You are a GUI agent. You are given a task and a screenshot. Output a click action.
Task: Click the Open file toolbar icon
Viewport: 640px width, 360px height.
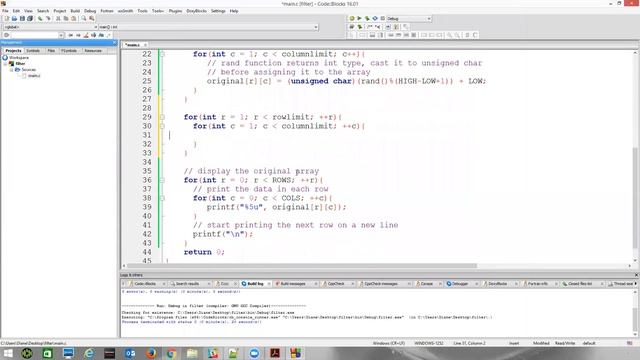(14, 18)
